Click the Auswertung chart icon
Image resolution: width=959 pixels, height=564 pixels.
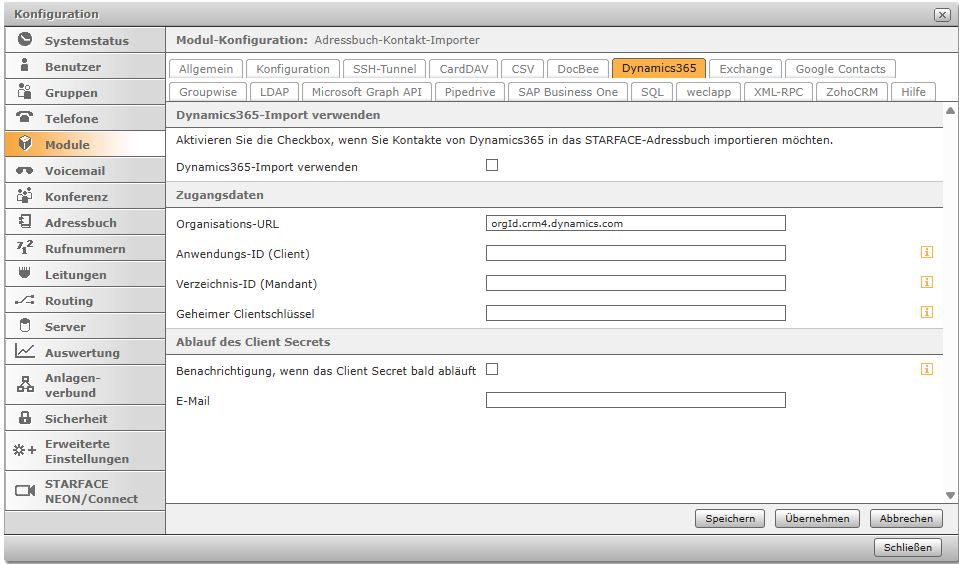[25, 352]
